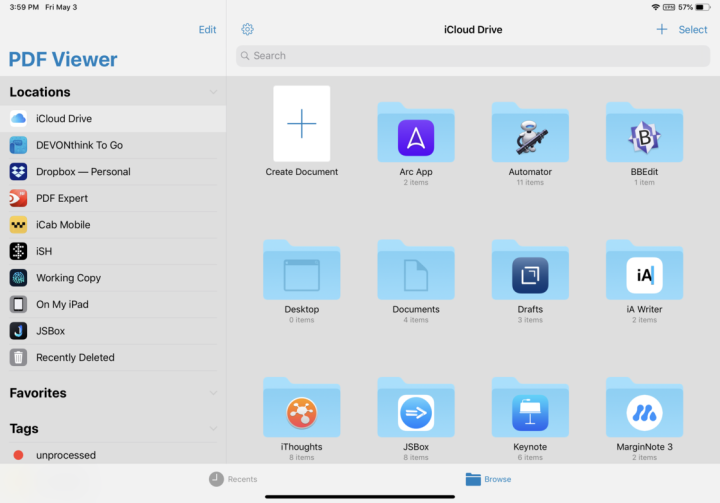Tap the Edit button in sidebar
This screenshot has width=720, height=503.
click(x=207, y=29)
